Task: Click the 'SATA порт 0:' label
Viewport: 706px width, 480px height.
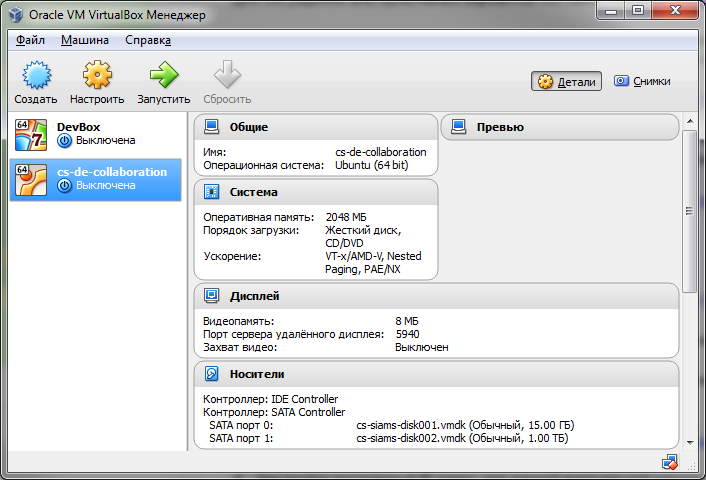Action: click(x=241, y=425)
